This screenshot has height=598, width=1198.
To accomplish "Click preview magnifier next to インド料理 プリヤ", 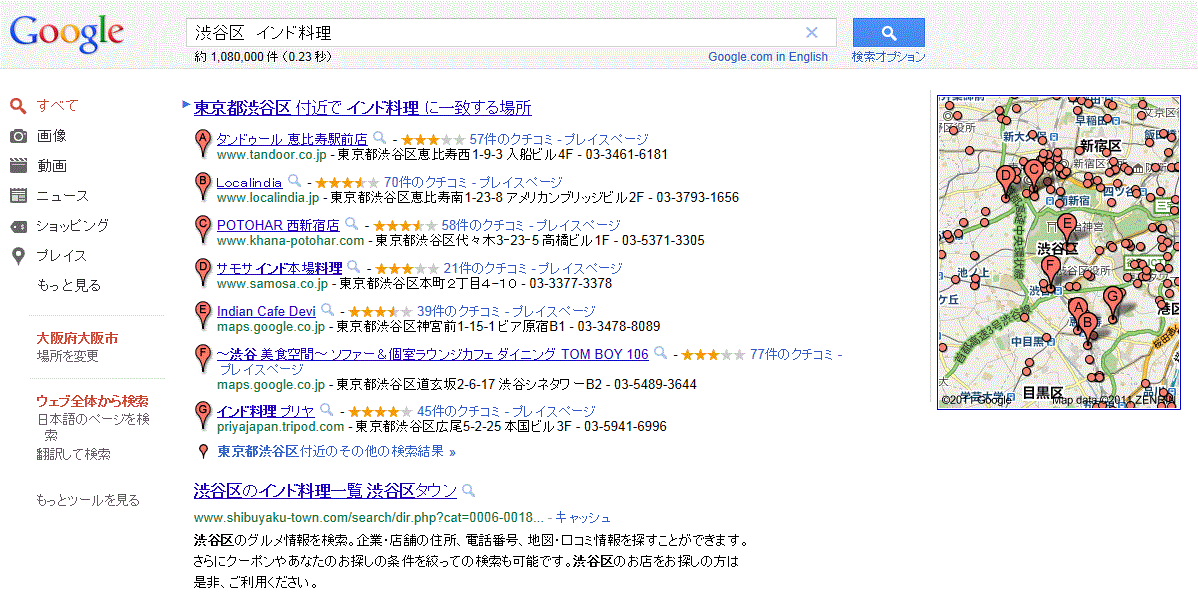I will 326,410.
